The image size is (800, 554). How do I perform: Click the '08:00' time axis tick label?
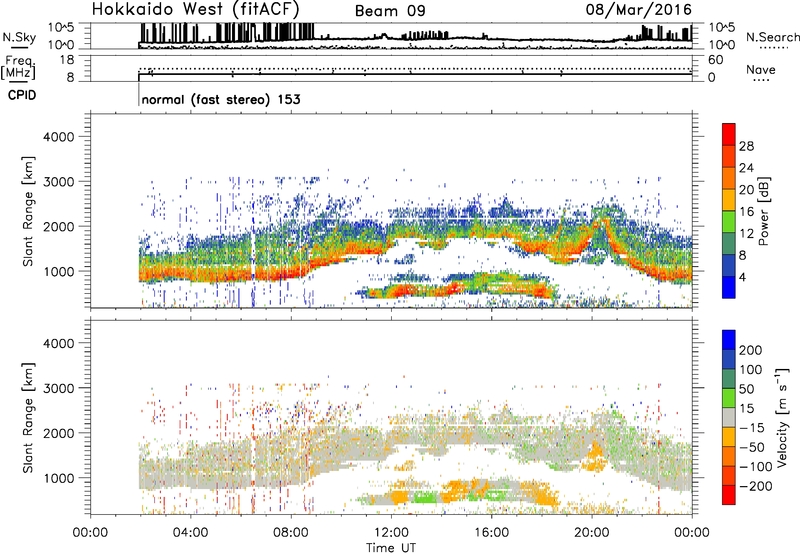(x=291, y=533)
